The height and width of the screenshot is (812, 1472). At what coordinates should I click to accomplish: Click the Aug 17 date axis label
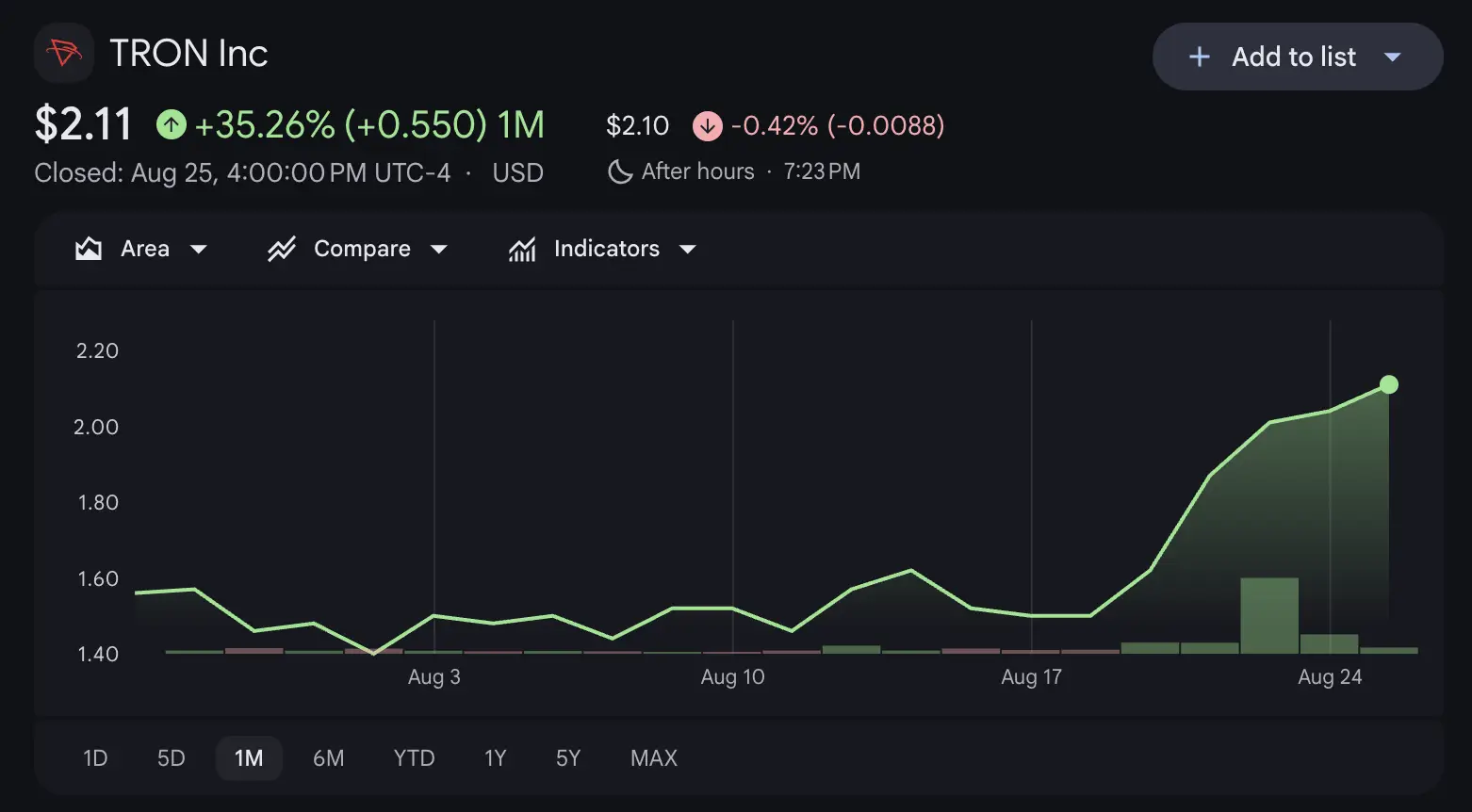click(x=1032, y=677)
